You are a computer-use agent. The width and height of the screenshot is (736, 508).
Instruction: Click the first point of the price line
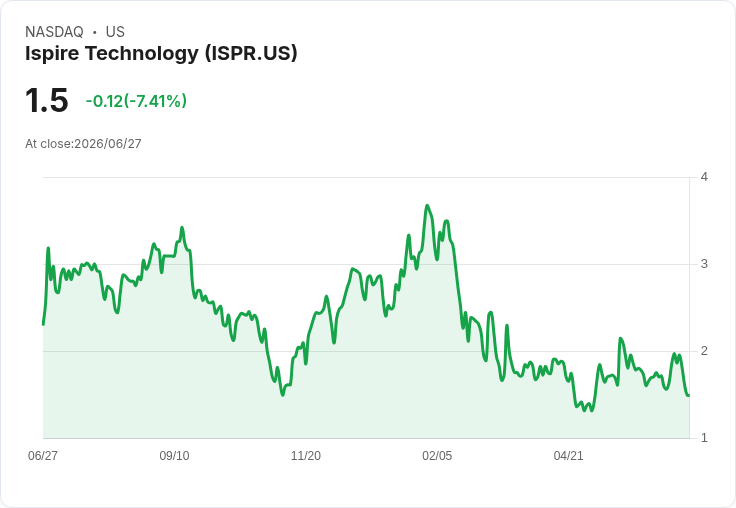[x=43, y=324]
